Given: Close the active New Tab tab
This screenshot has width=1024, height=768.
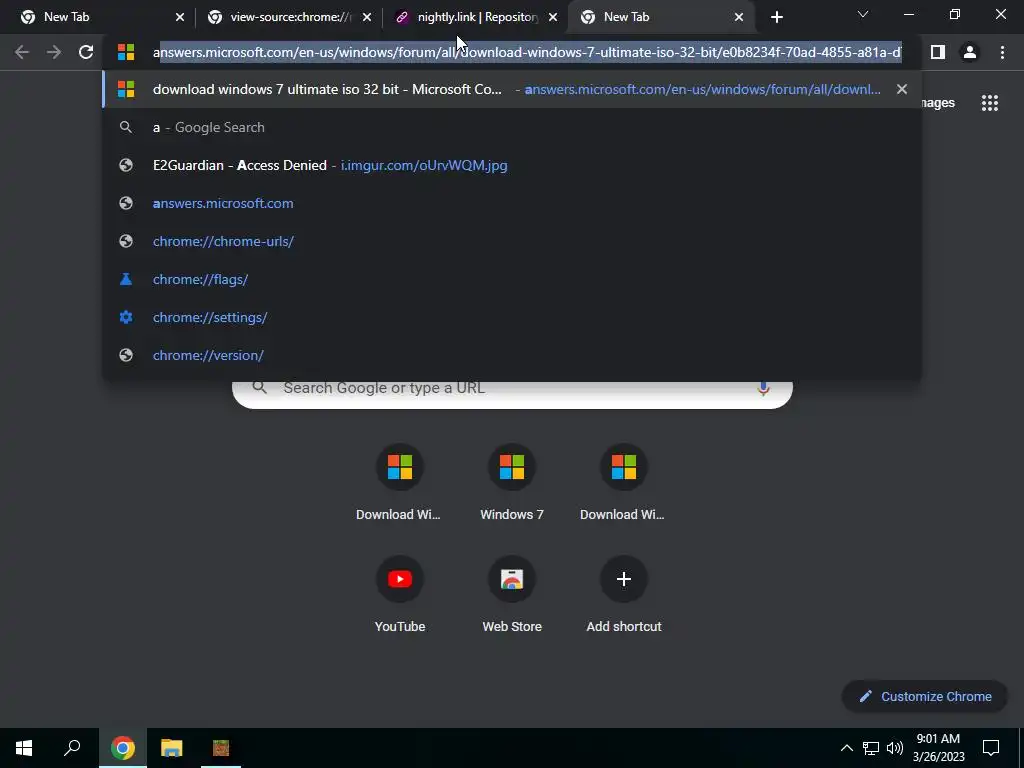Looking at the screenshot, I should tap(739, 18).
